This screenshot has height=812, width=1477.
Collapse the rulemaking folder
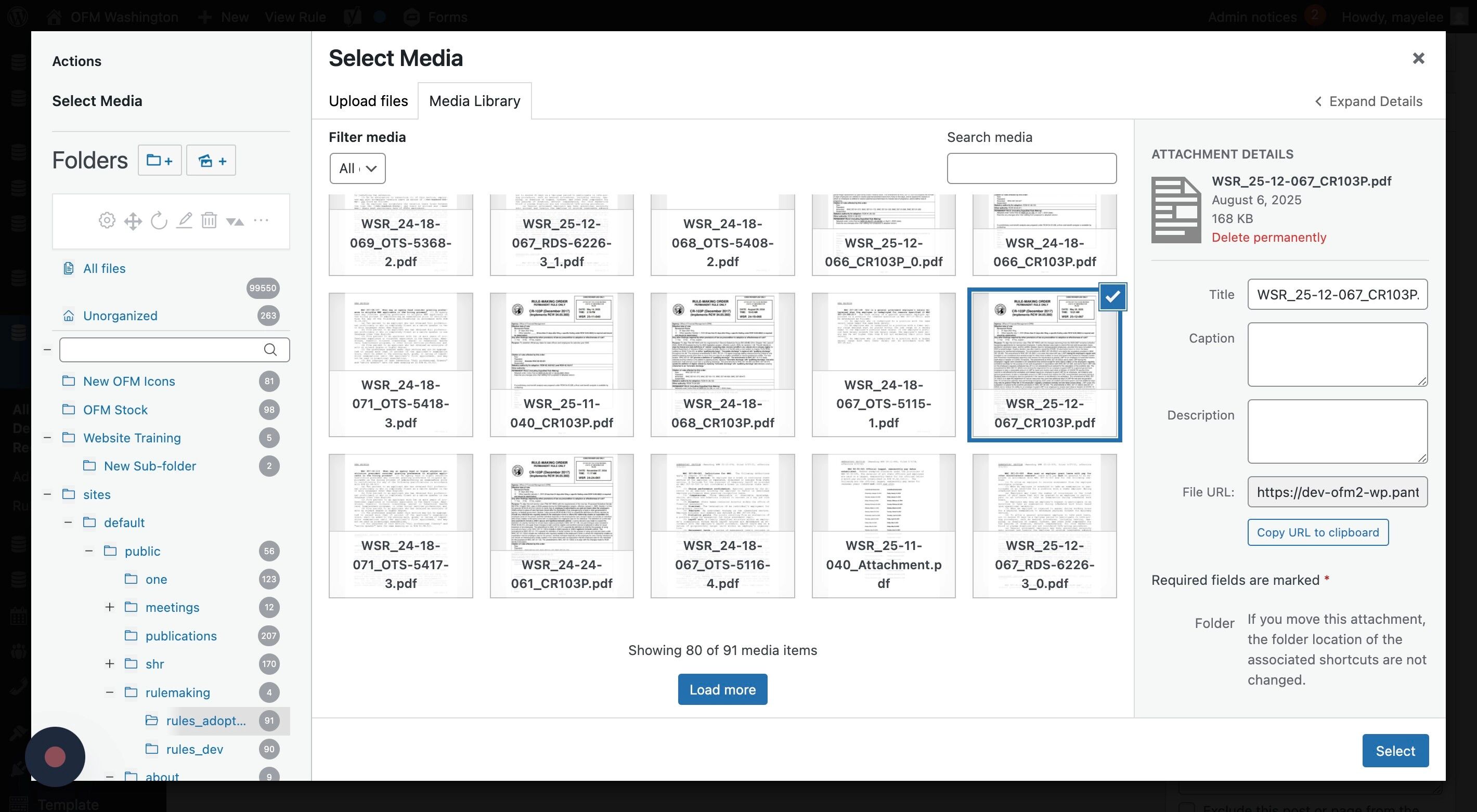point(110,692)
